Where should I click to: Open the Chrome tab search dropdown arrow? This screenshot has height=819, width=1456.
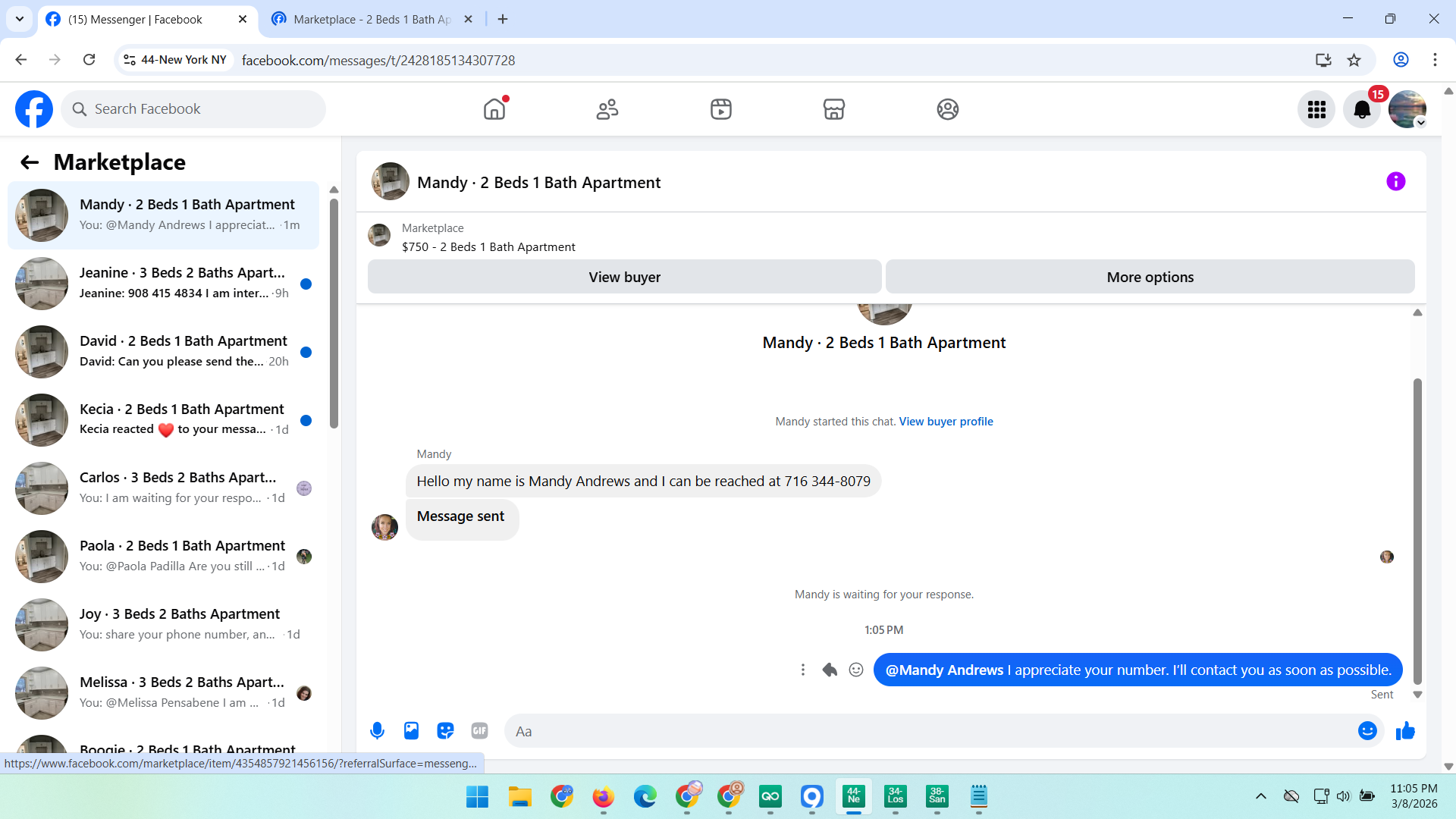click(20, 19)
